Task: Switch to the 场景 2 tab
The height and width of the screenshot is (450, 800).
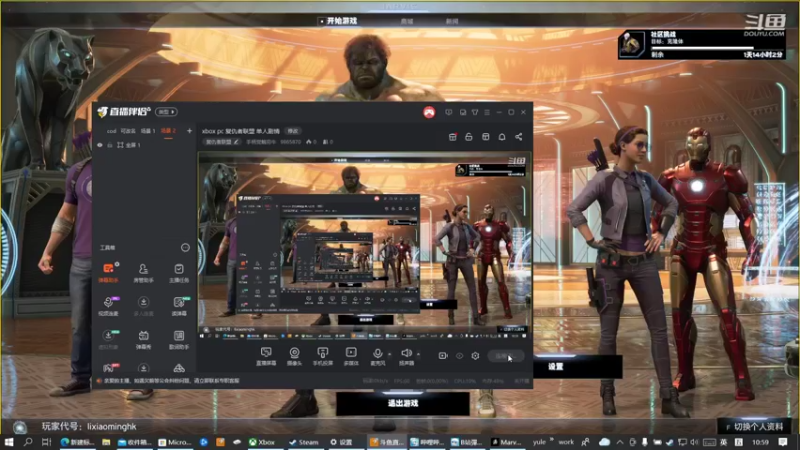Action: (168, 131)
